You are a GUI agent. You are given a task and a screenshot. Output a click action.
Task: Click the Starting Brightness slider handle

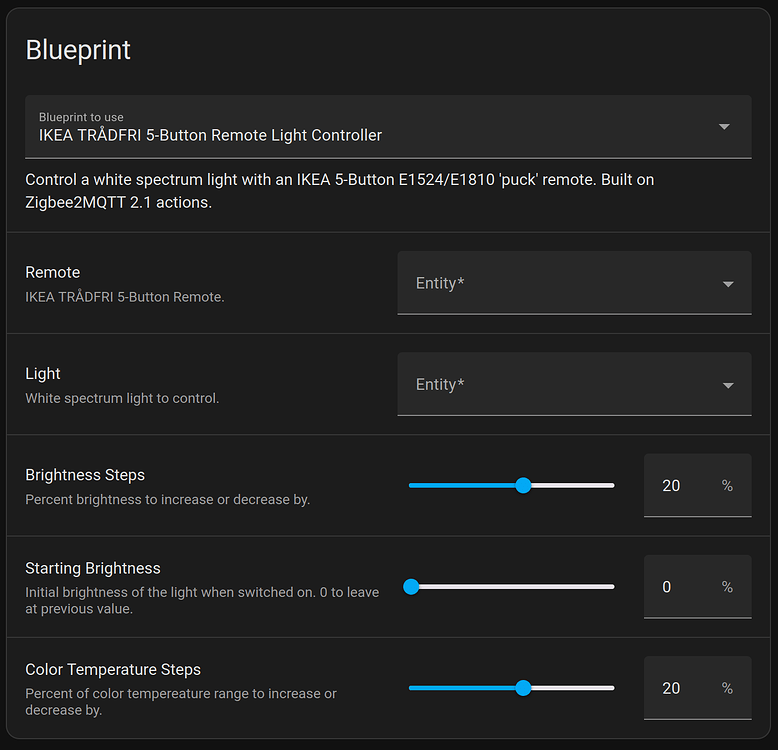[411, 587]
